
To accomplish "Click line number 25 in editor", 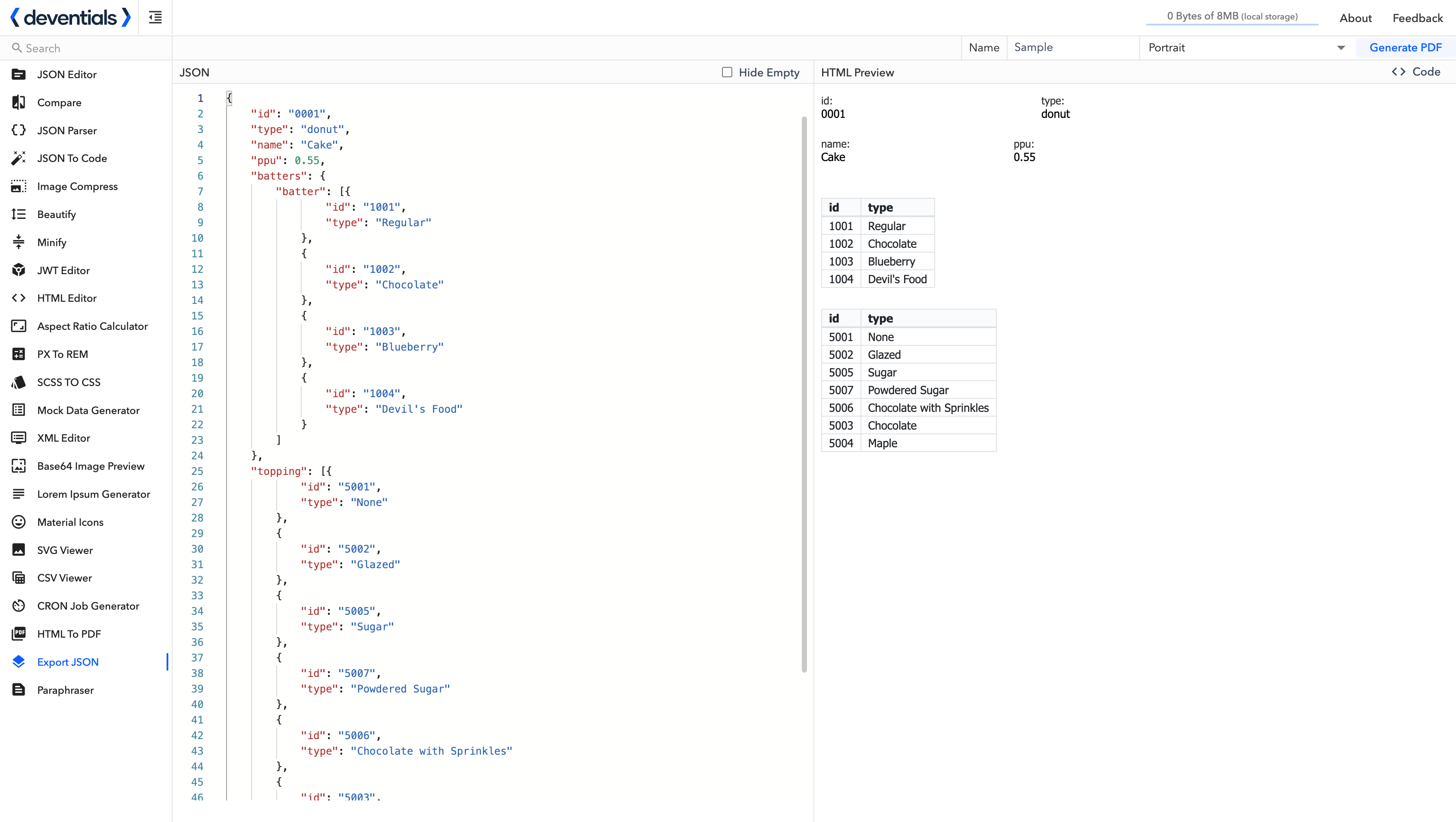I will 197,471.
